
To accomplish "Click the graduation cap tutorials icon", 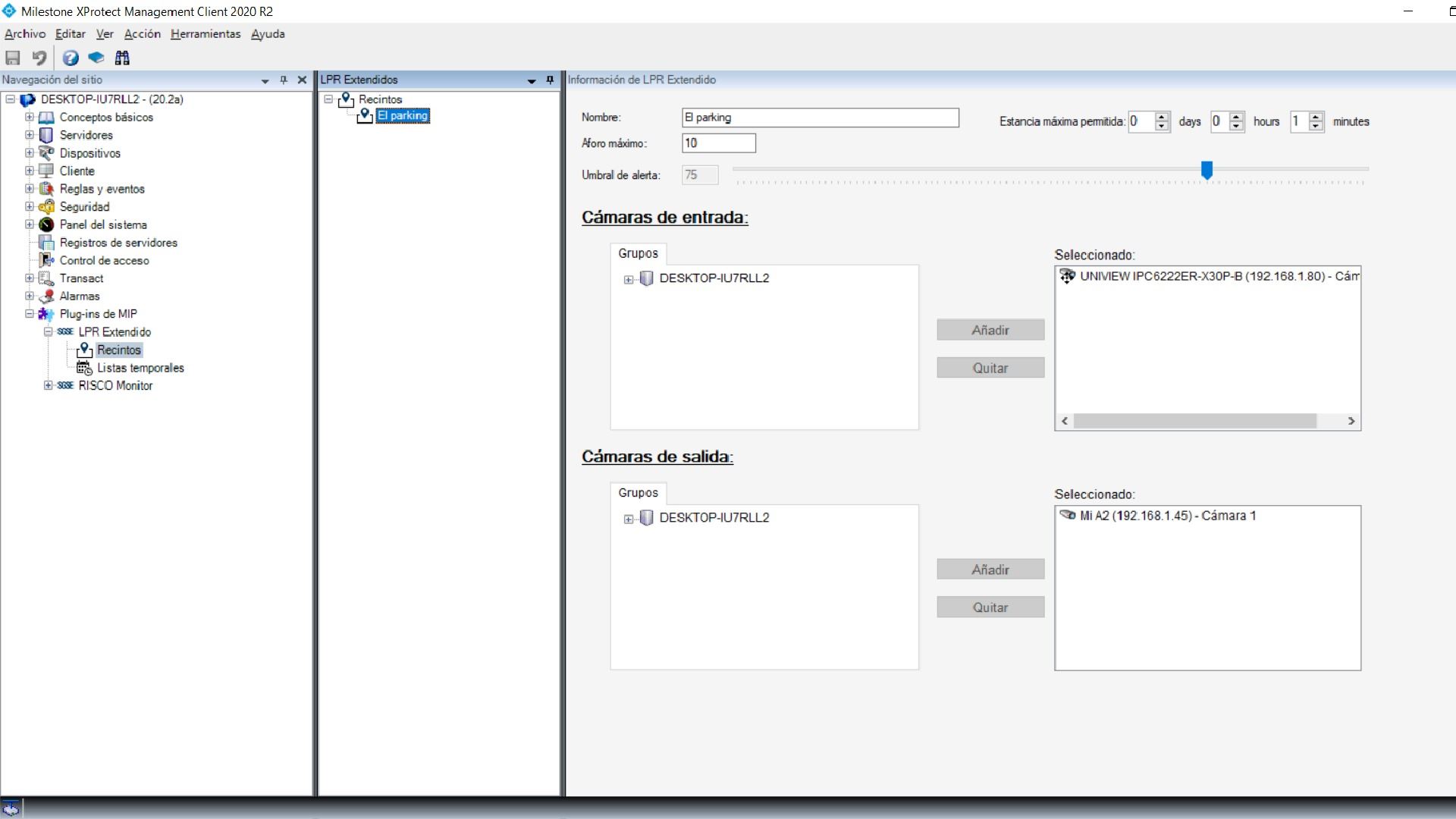I will (96, 58).
